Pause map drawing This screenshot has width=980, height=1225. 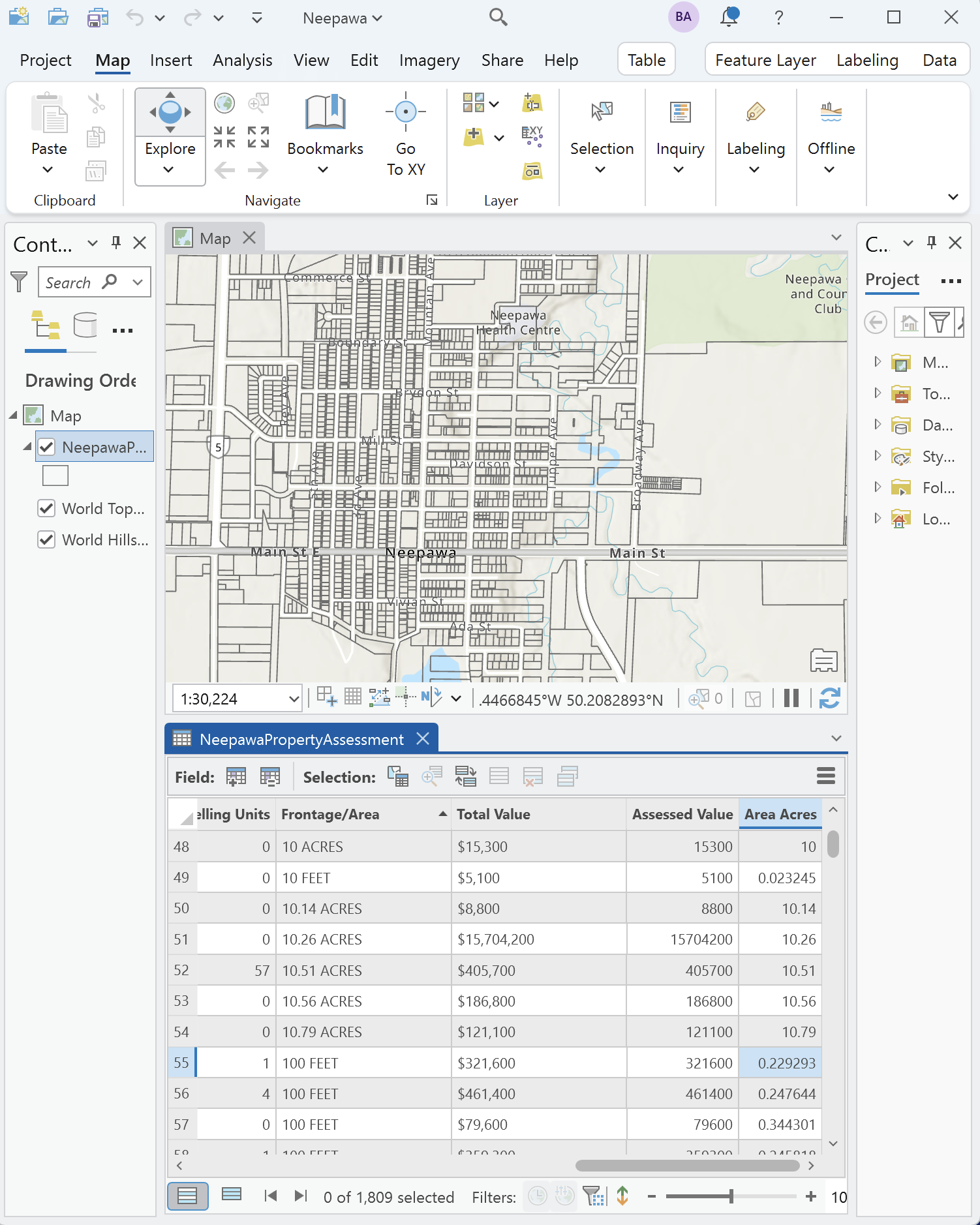click(x=791, y=699)
